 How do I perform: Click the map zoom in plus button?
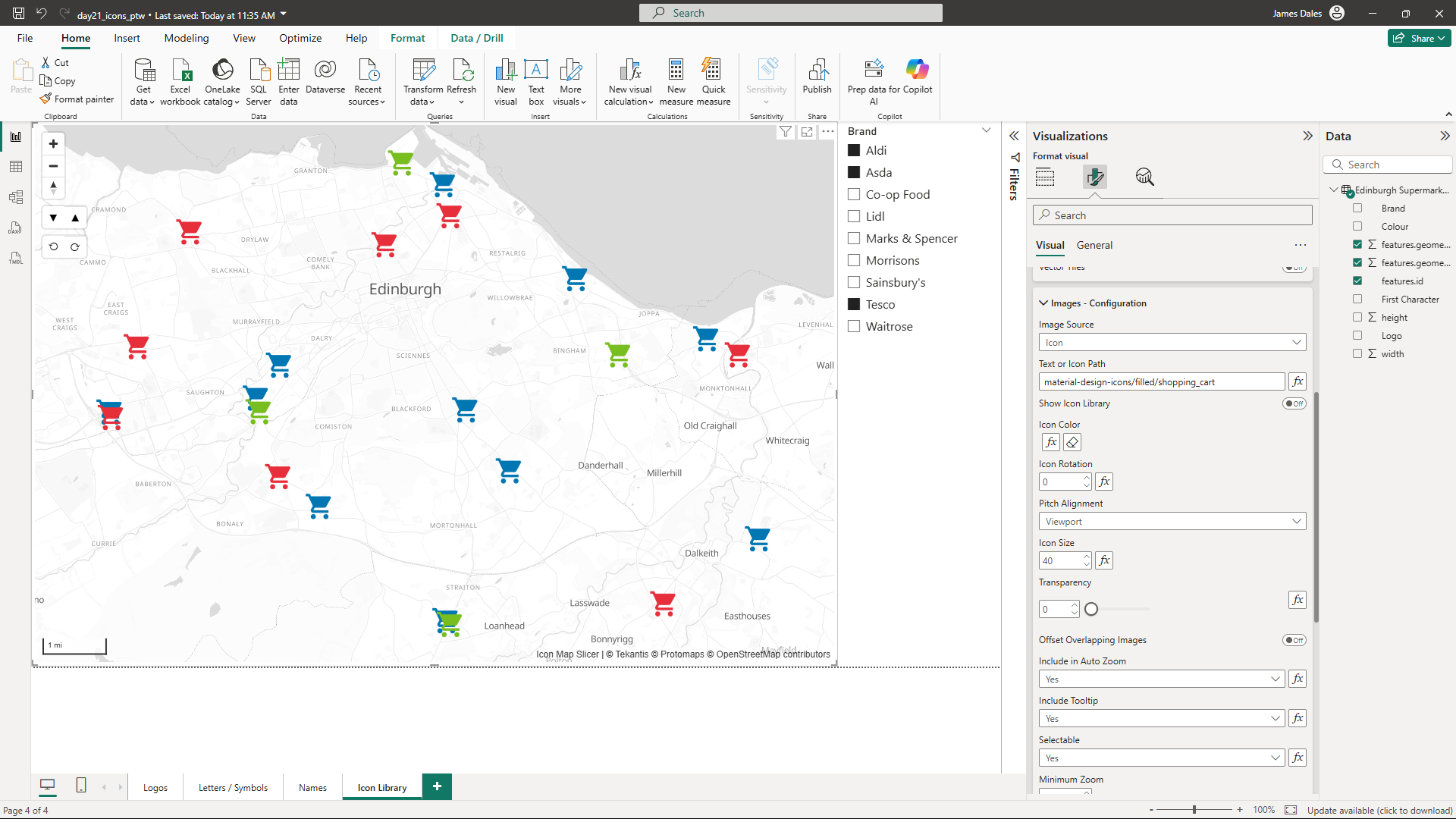point(53,144)
